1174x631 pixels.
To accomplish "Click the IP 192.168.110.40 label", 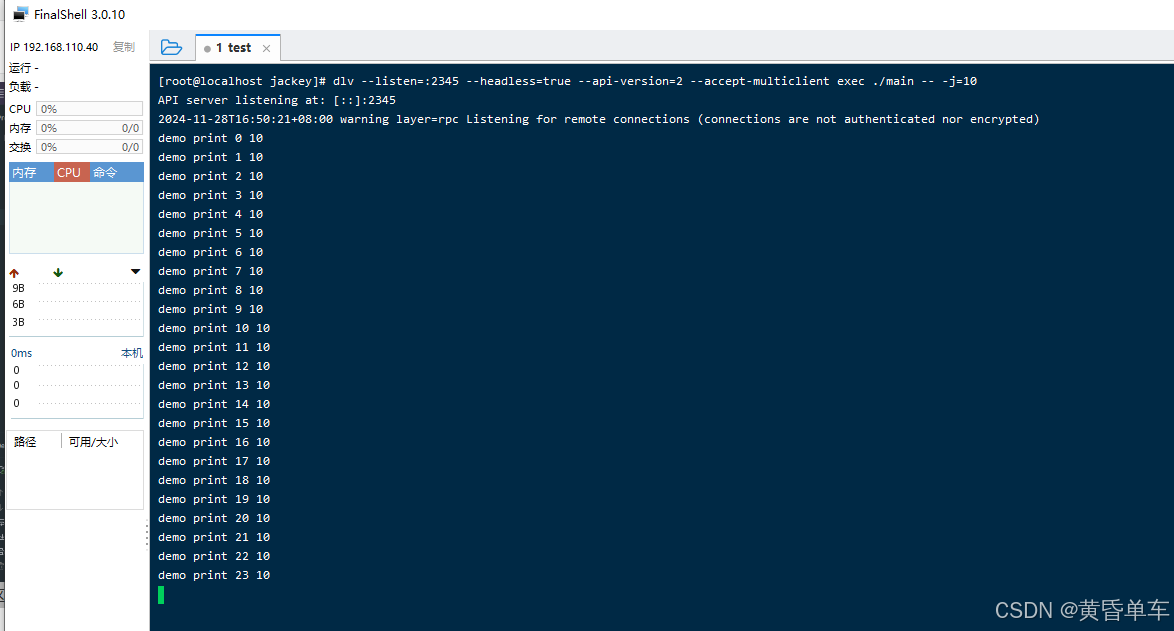I will (x=54, y=47).
